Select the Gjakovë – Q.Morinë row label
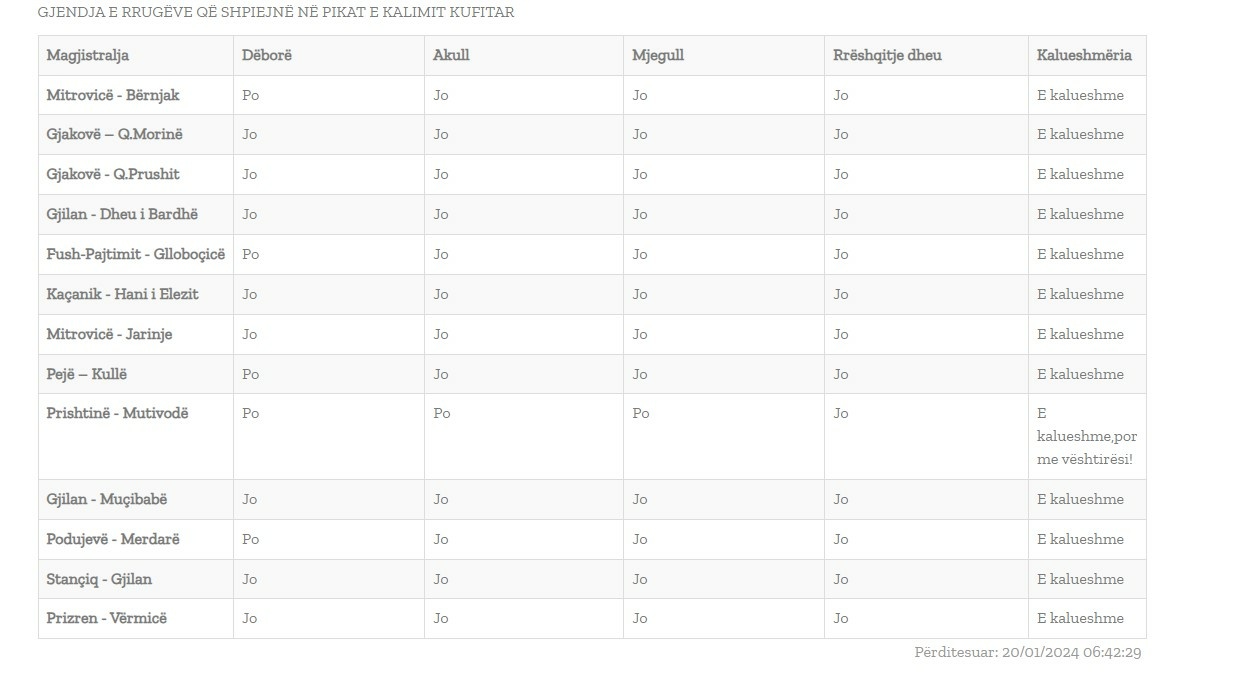The width and height of the screenshot is (1236, 682). tap(115, 135)
